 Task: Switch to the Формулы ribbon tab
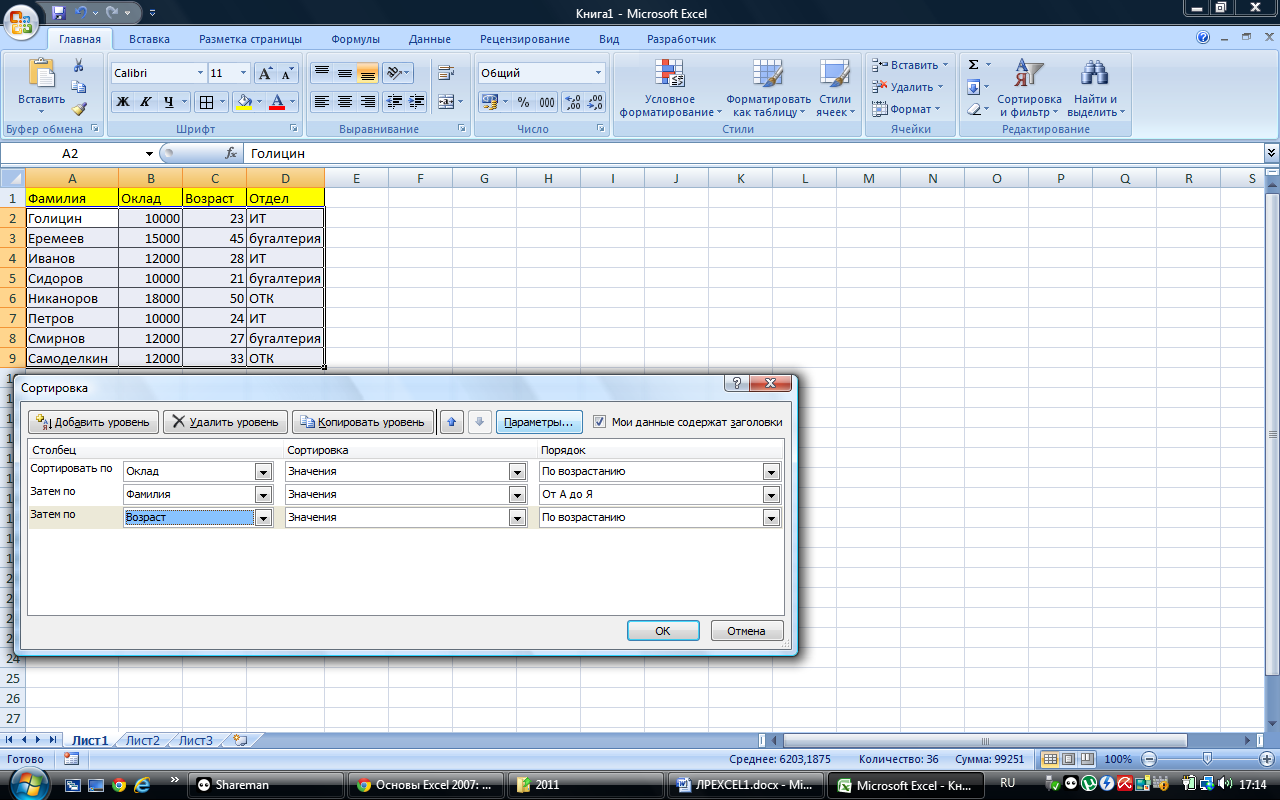[355, 39]
